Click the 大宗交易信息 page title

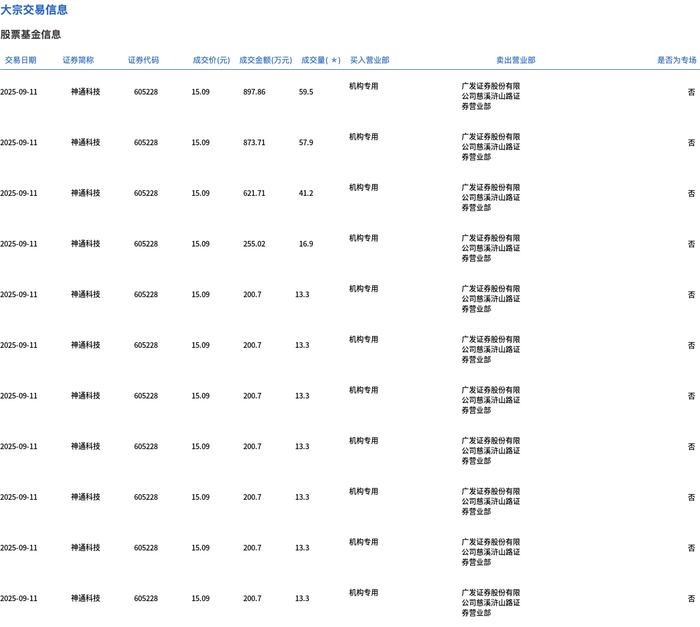click(x=34, y=9)
